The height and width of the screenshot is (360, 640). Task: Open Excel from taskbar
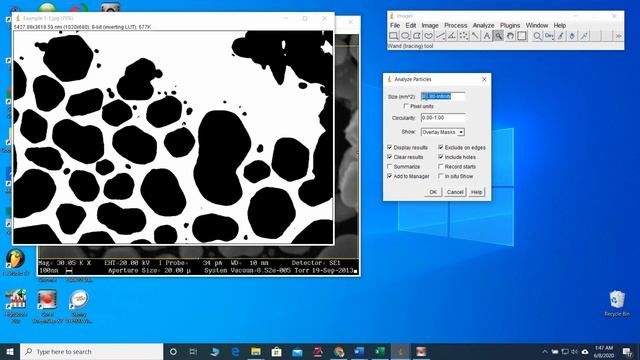coord(380,351)
